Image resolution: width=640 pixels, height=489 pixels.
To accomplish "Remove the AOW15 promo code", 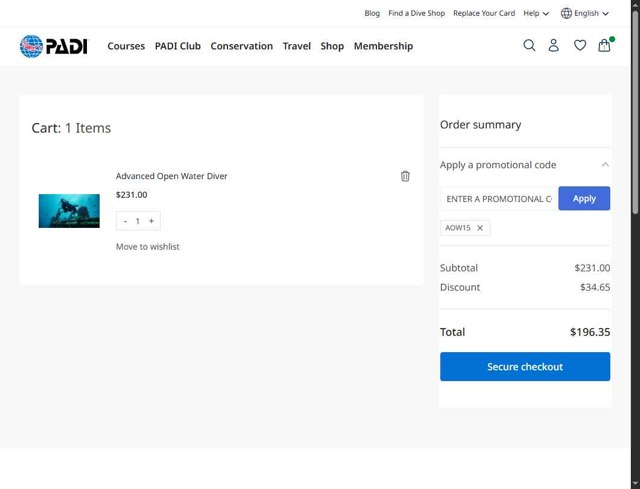I will click(480, 228).
